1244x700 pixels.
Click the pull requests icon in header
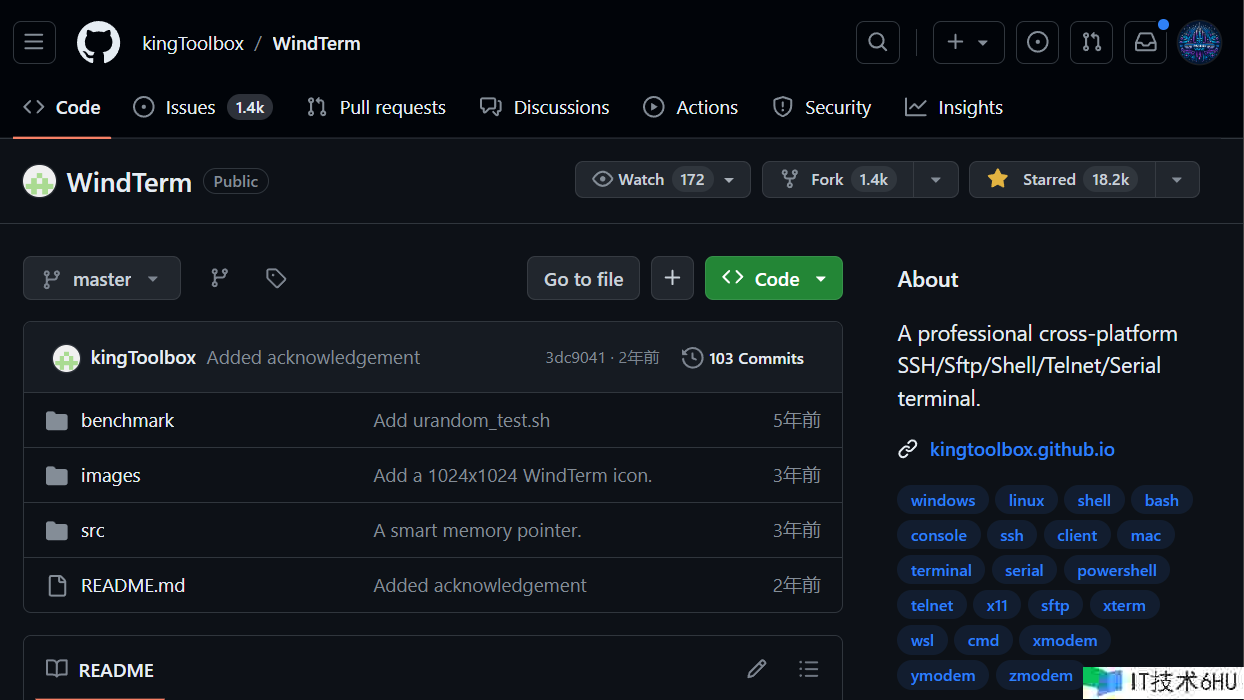(1091, 42)
